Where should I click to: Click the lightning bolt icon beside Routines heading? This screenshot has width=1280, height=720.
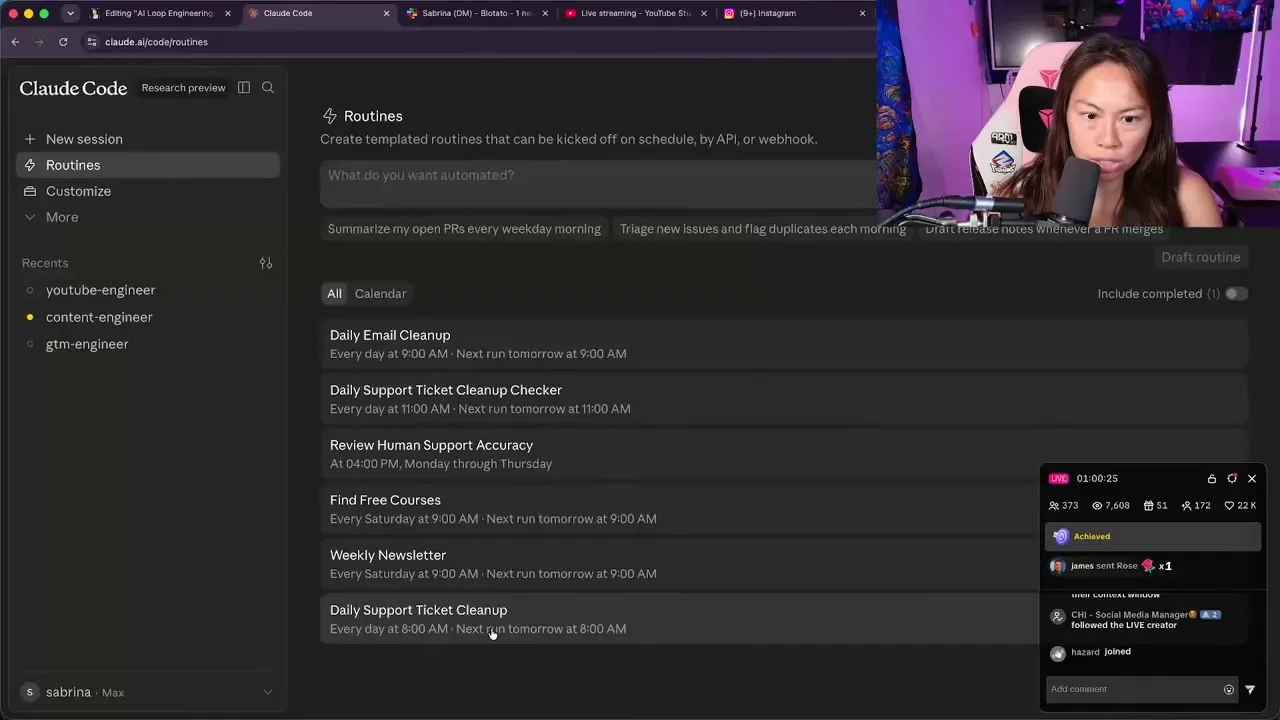(x=329, y=116)
